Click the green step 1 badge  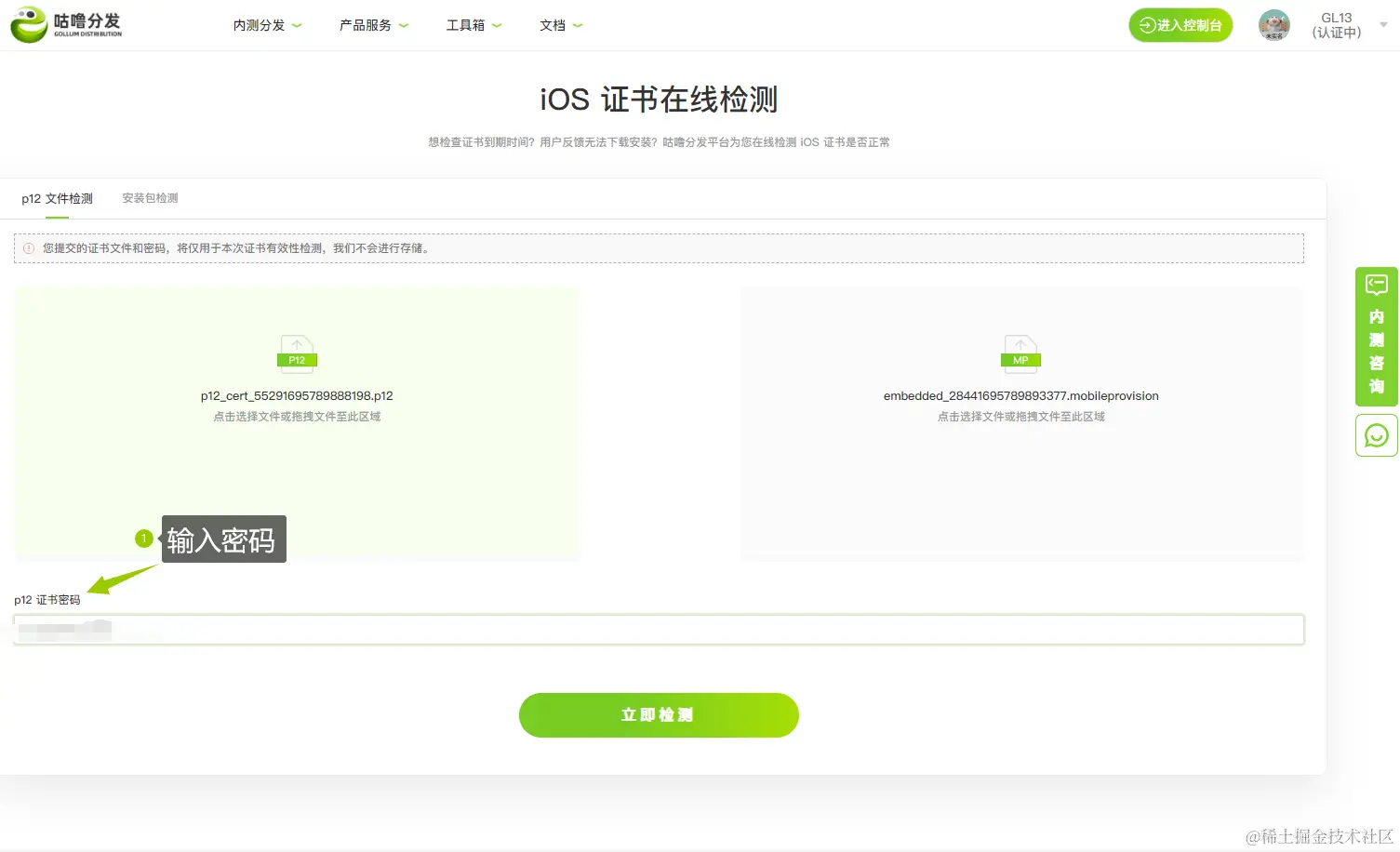[143, 538]
